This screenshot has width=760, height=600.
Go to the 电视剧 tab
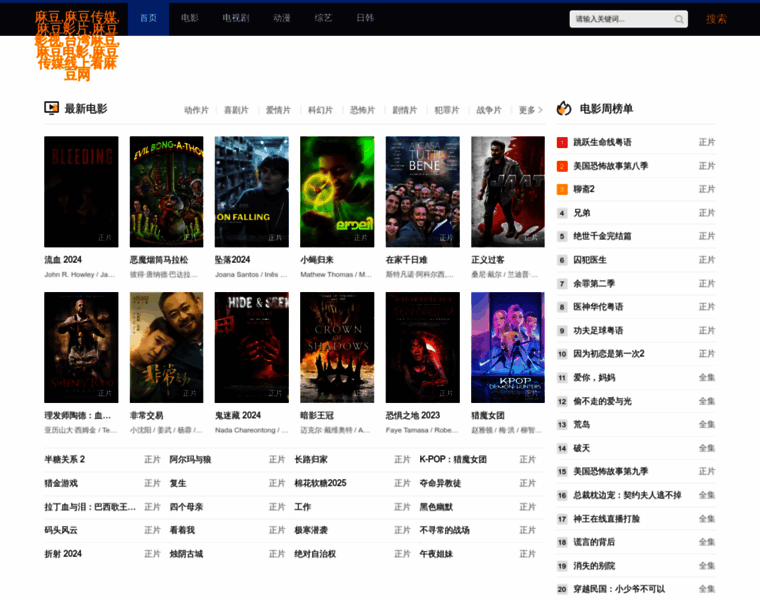[236, 18]
